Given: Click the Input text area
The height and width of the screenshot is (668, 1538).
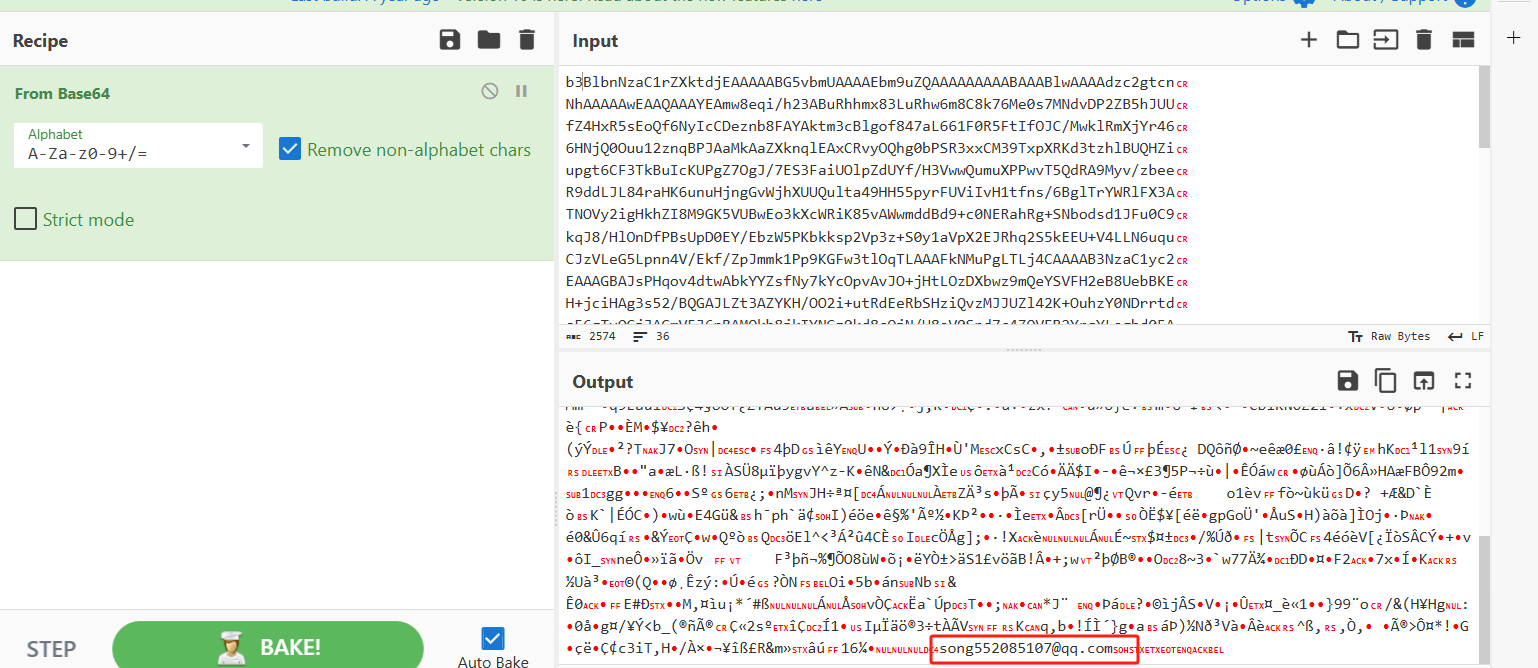Looking at the screenshot, I should coord(1017,195).
